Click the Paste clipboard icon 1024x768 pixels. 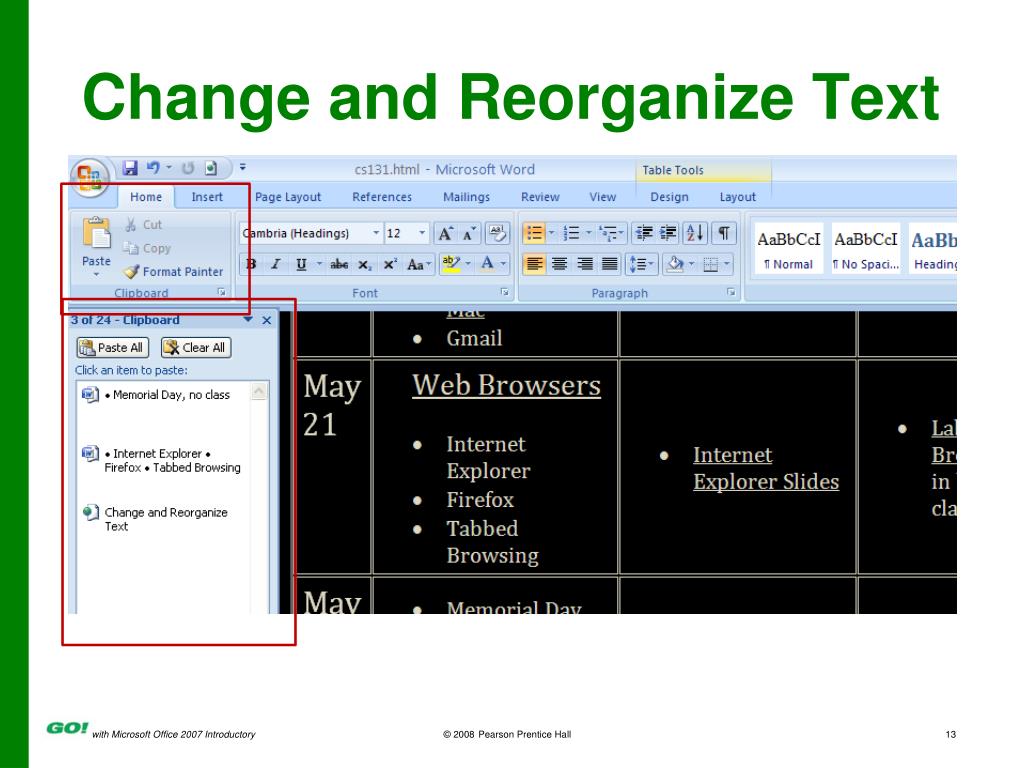pyautogui.click(x=96, y=233)
